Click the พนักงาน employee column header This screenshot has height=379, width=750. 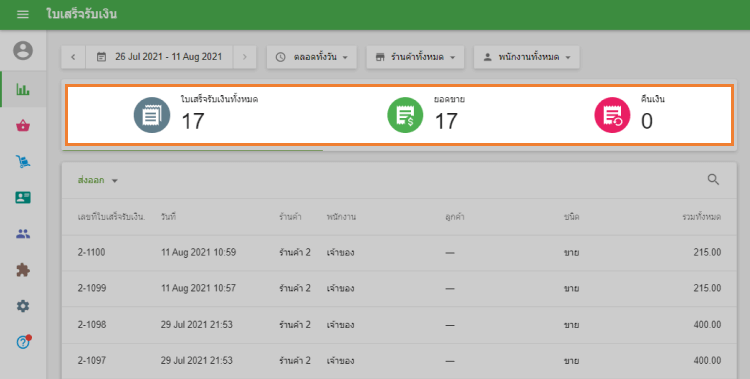tap(341, 217)
